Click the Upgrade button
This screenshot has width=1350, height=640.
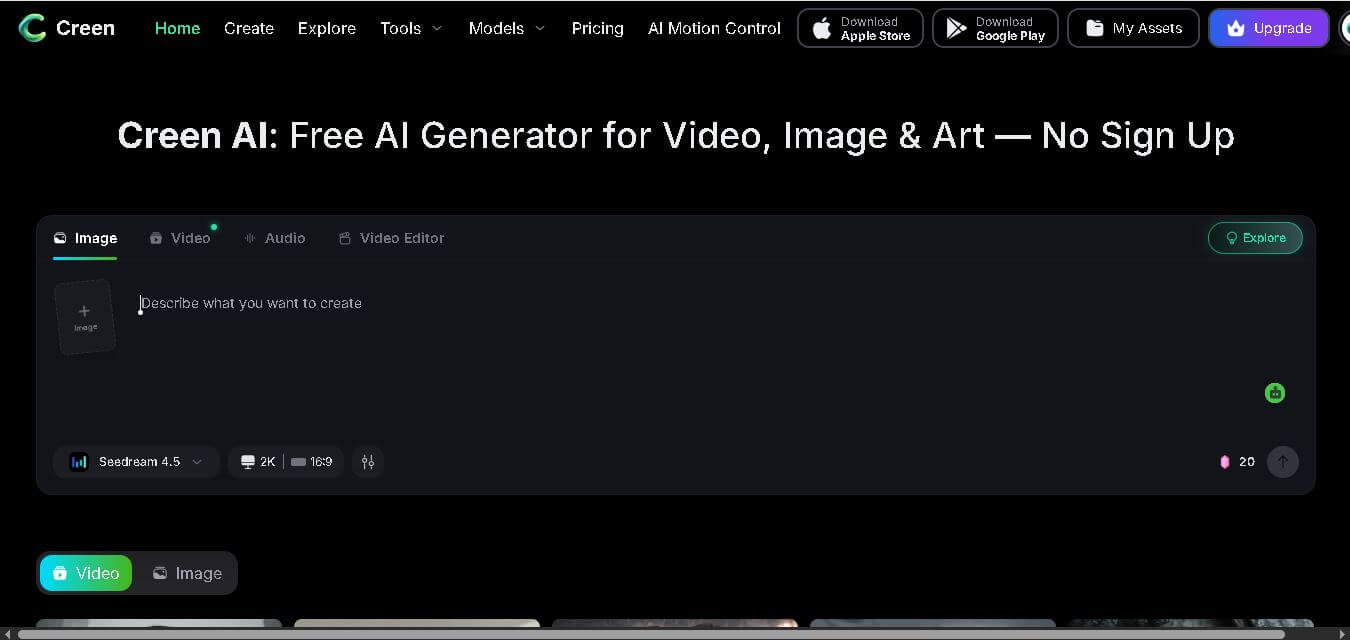pyautogui.click(x=1268, y=28)
